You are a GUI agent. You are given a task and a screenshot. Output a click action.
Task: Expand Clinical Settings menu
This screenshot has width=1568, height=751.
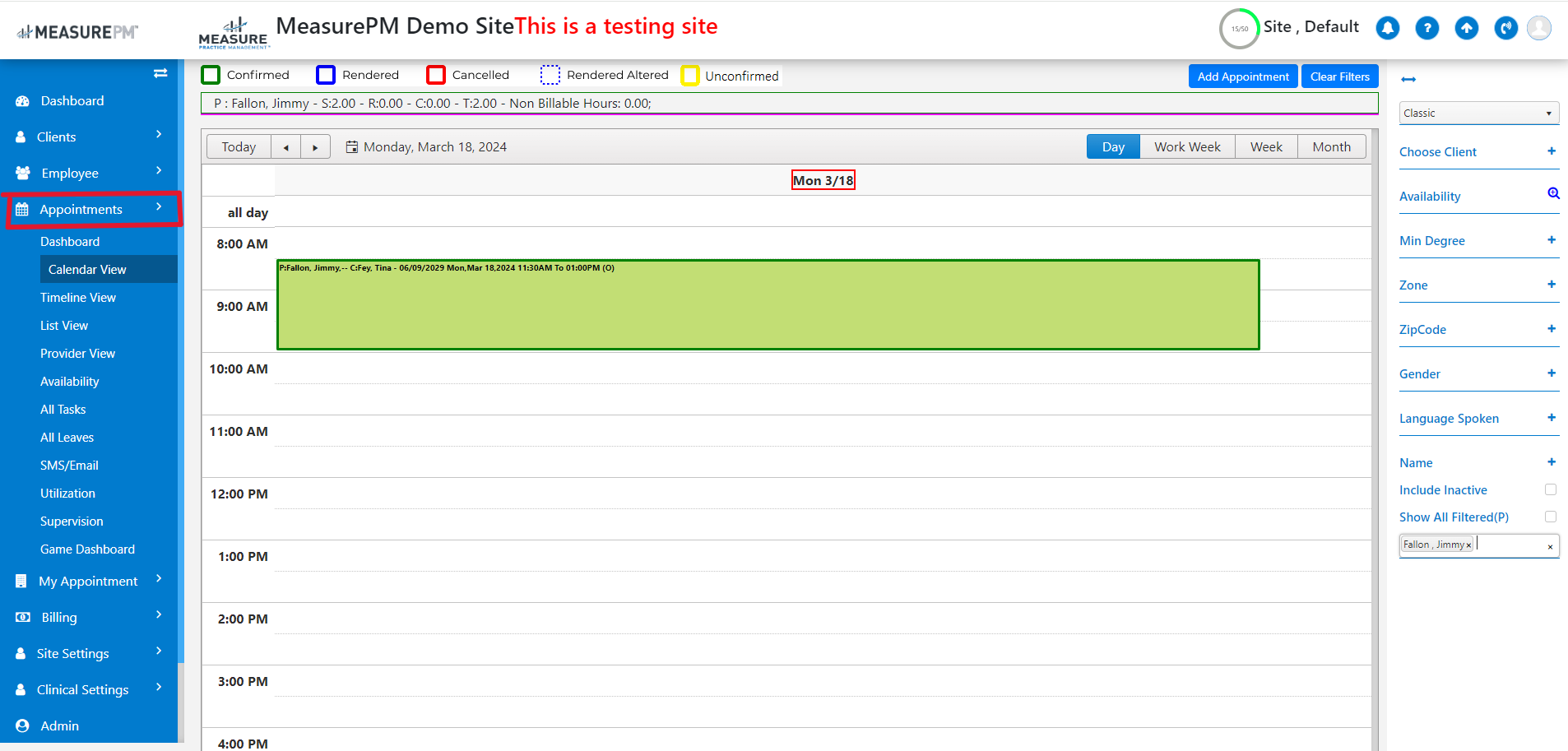tap(89, 689)
